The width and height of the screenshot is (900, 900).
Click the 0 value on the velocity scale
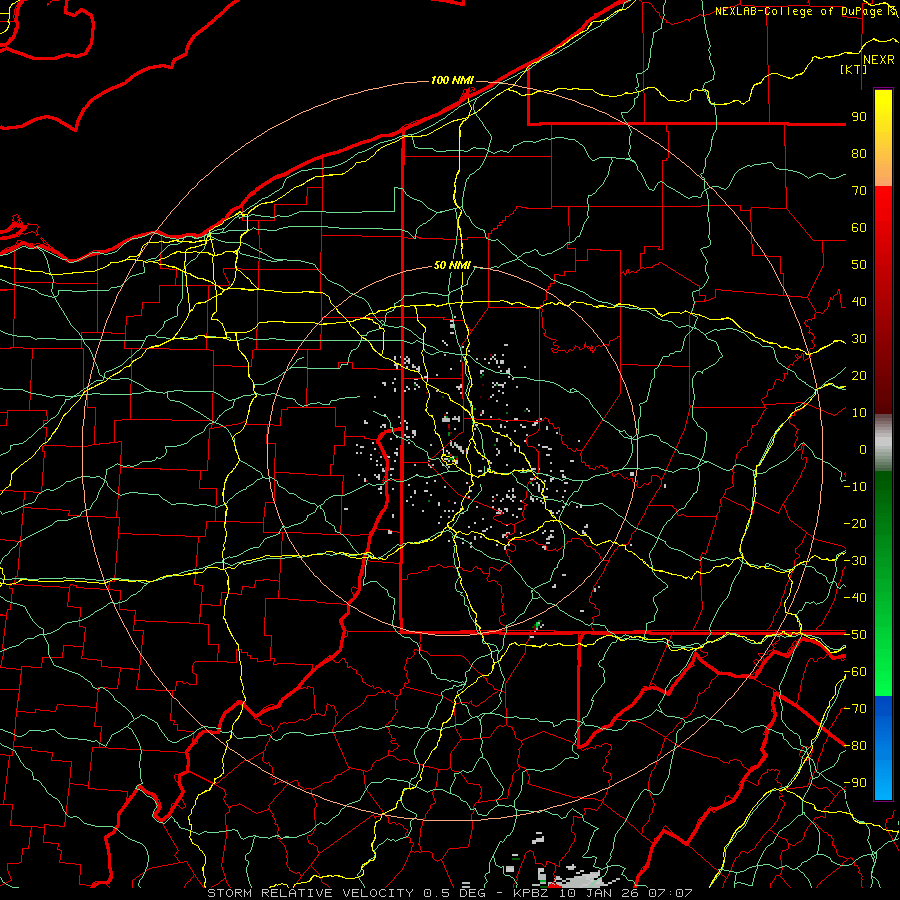tap(863, 449)
